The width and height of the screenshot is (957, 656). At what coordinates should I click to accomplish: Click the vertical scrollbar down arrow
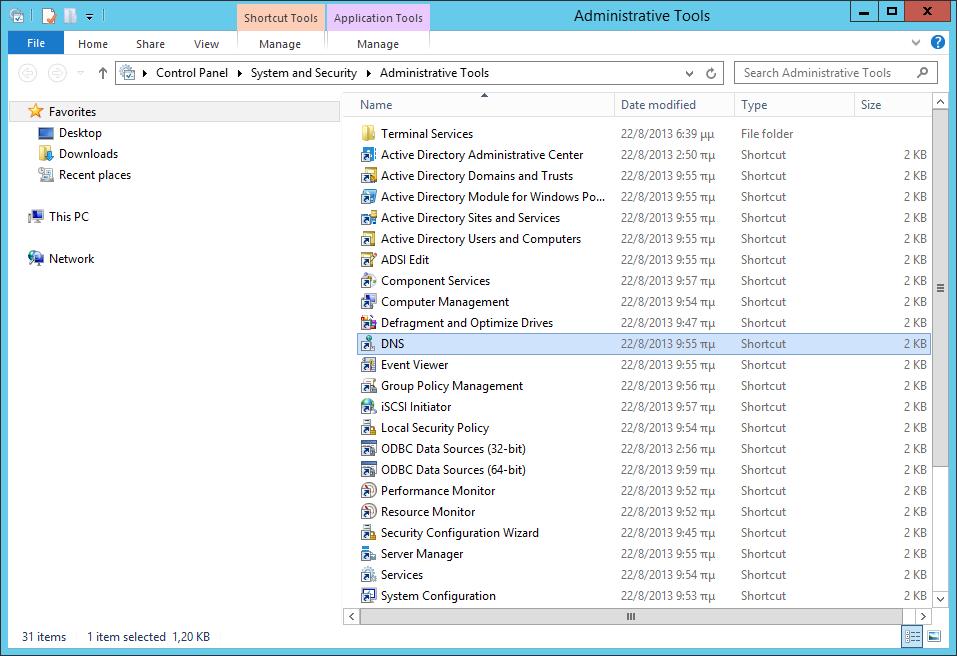pyautogui.click(x=940, y=599)
